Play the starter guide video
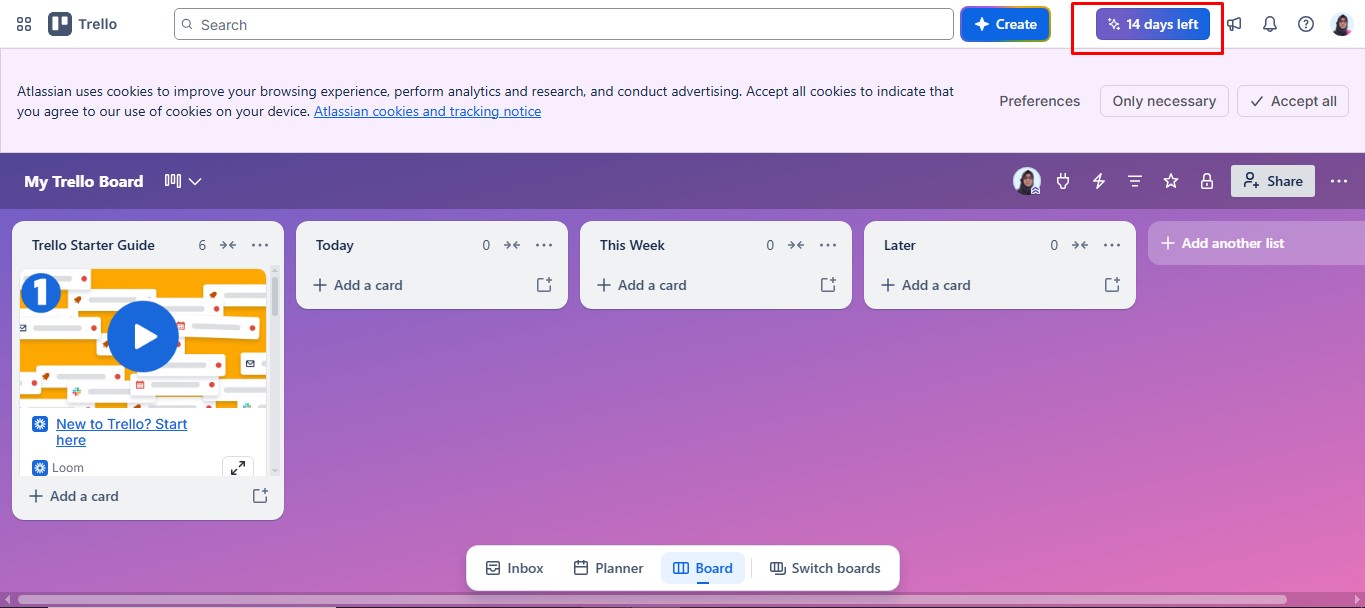This screenshot has width=1365, height=608. (x=143, y=336)
